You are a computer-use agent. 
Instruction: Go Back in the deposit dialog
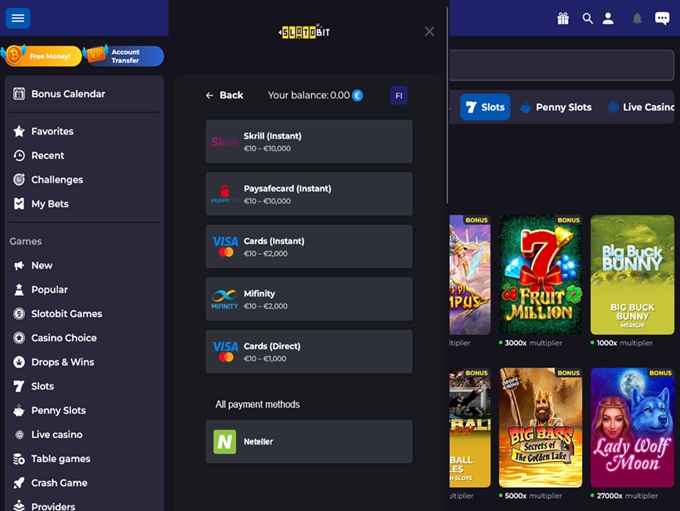(x=224, y=95)
